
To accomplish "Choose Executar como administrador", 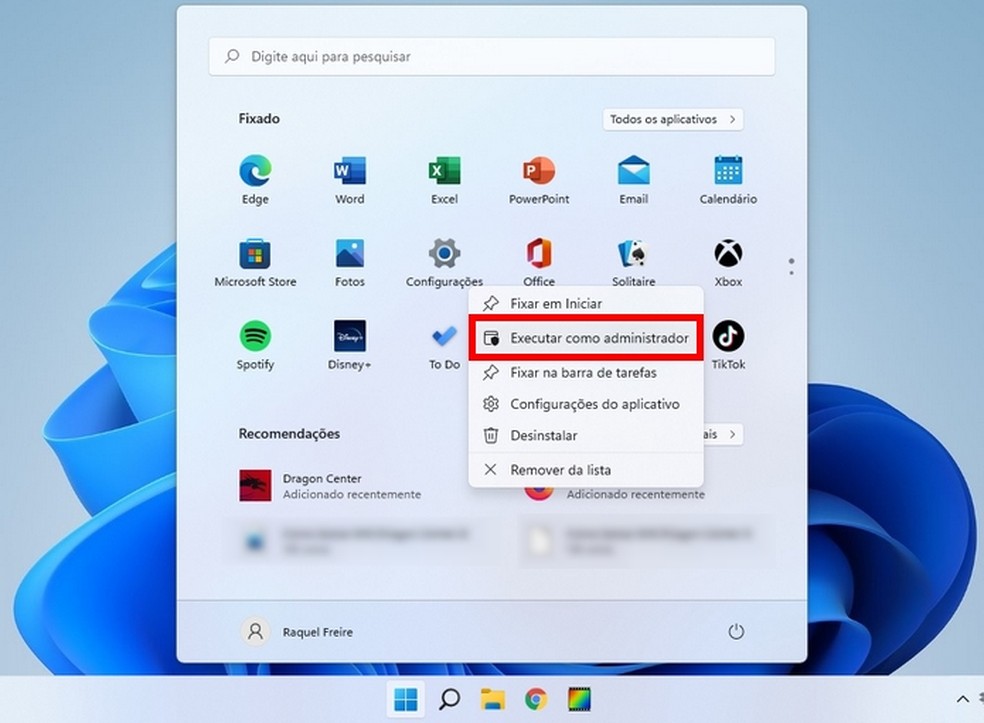I will pyautogui.click(x=586, y=338).
